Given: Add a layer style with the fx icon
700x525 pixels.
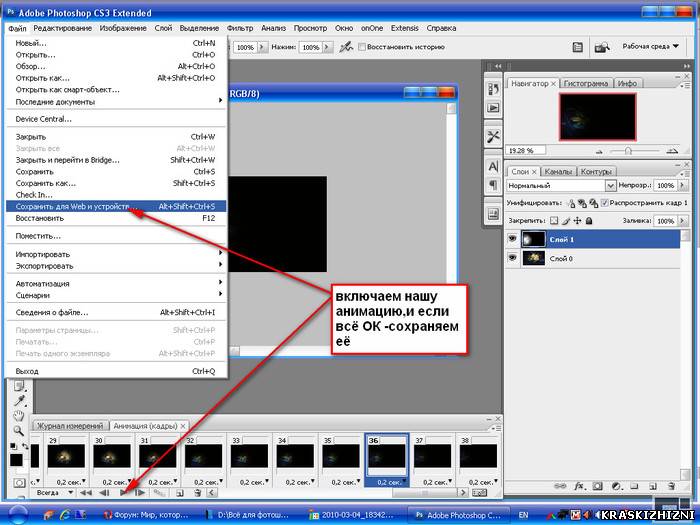Looking at the screenshot, I should pos(579,486).
